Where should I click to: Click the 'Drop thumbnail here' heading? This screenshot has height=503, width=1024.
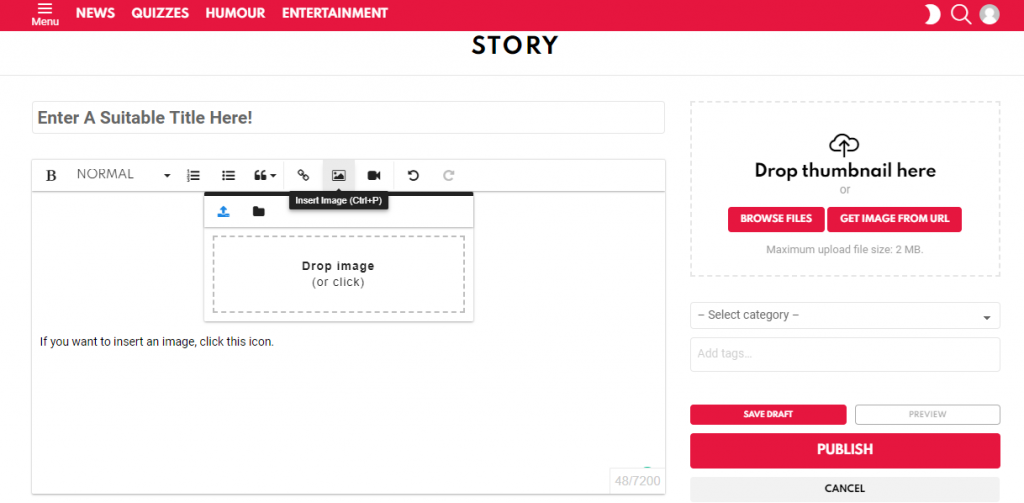[x=845, y=171]
